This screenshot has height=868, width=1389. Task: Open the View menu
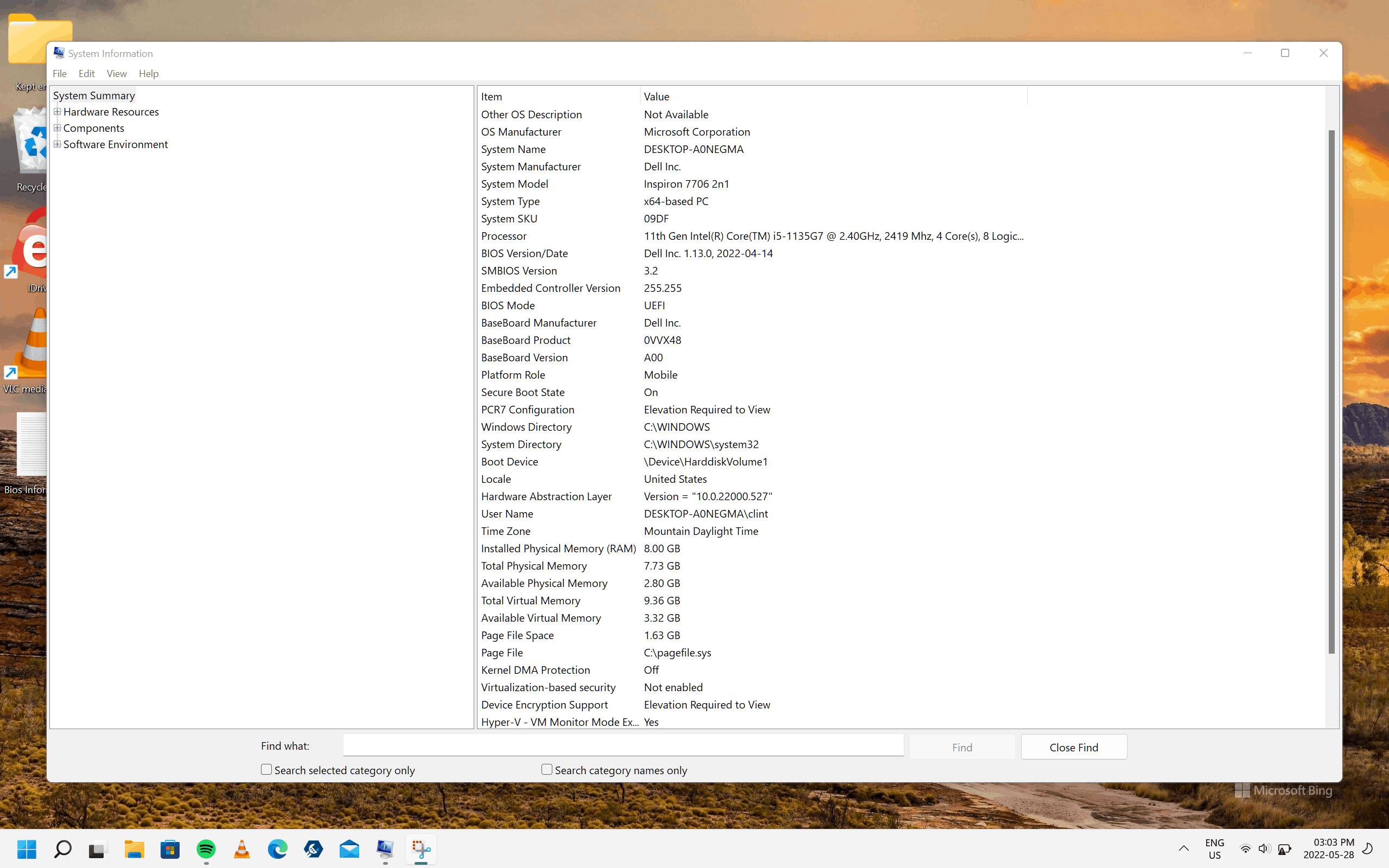tap(117, 73)
